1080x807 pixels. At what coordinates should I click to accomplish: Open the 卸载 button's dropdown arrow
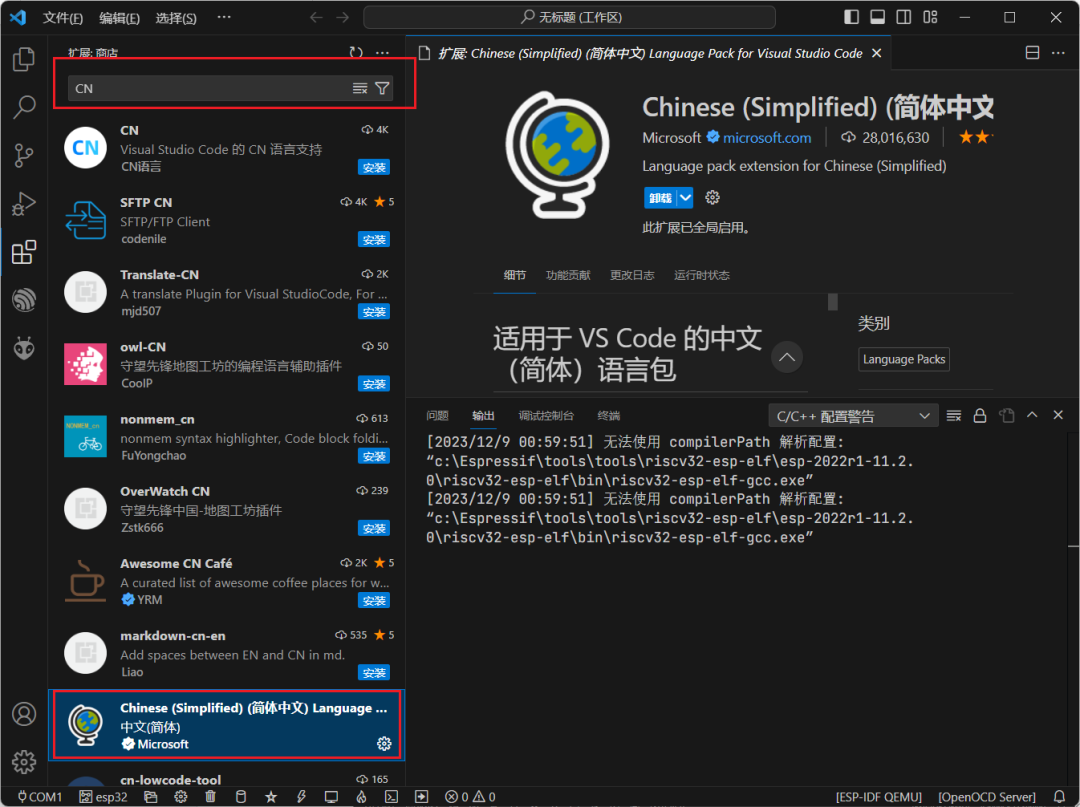[683, 197]
